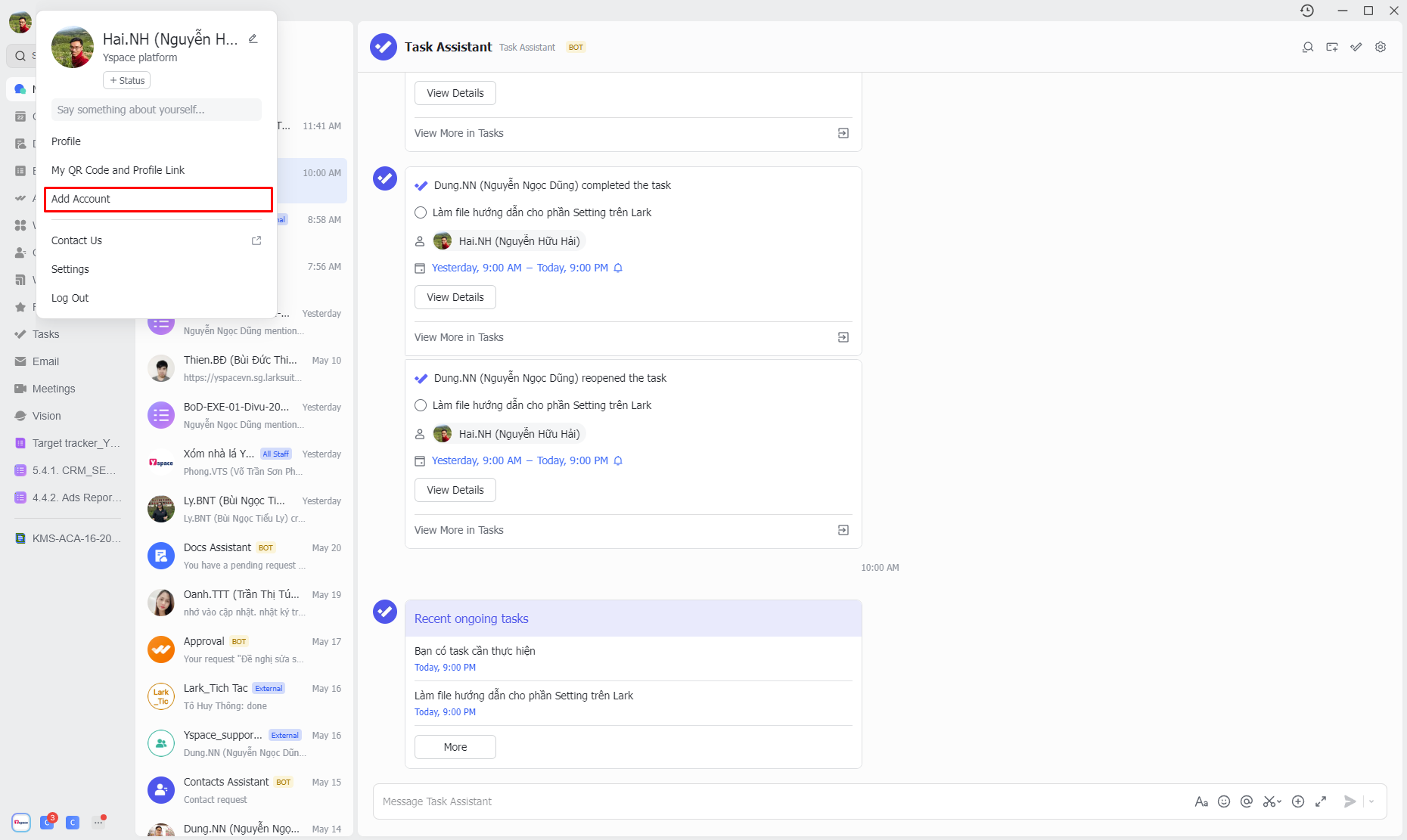1407x840 pixels.
Task: Open the emoji picker in message box
Action: pyautogui.click(x=1224, y=801)
